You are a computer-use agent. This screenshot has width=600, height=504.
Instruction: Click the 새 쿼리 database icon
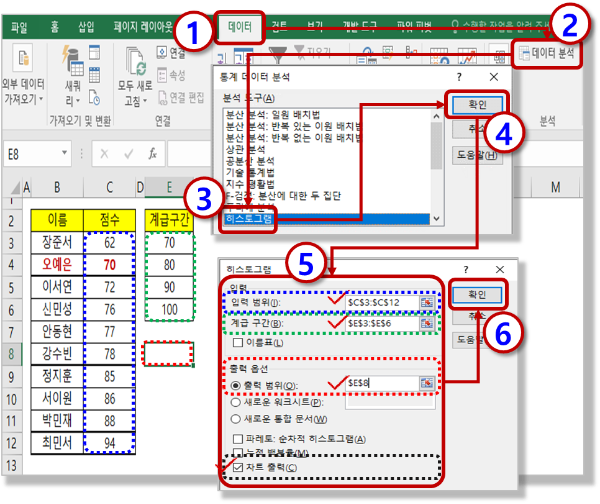pos(73,60)
